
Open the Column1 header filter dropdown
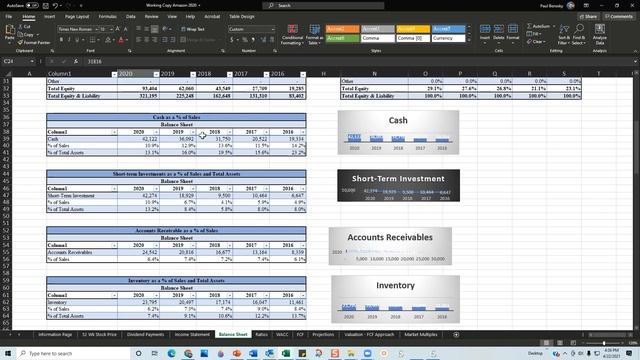114,74
